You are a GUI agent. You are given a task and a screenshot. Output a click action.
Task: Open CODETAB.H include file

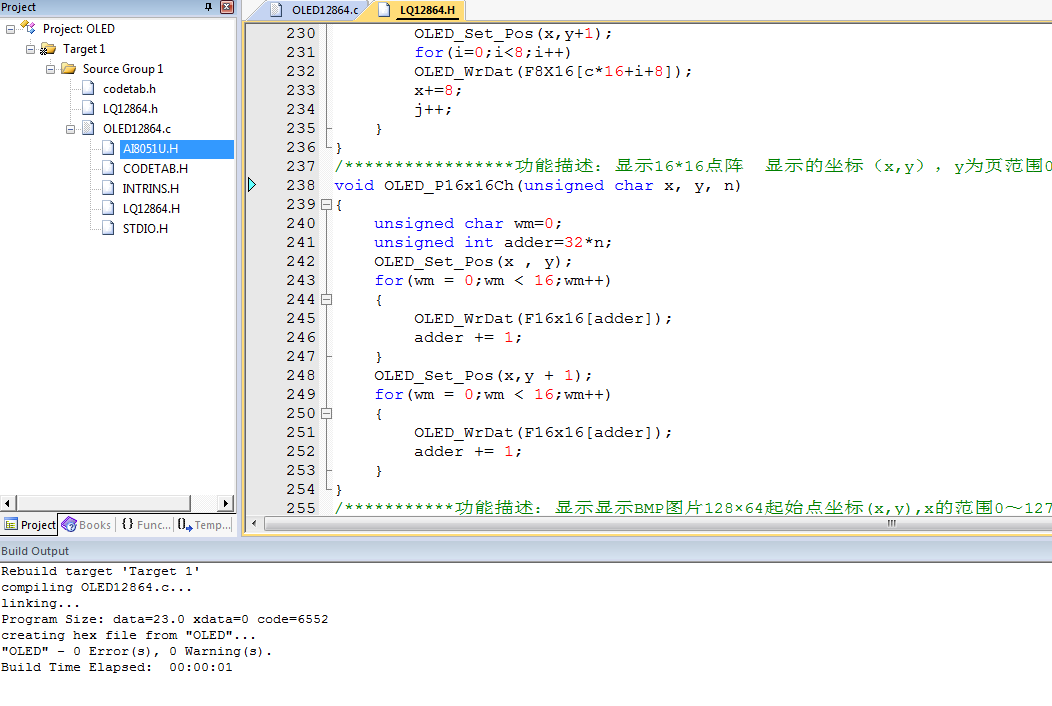tap(155, 168)
